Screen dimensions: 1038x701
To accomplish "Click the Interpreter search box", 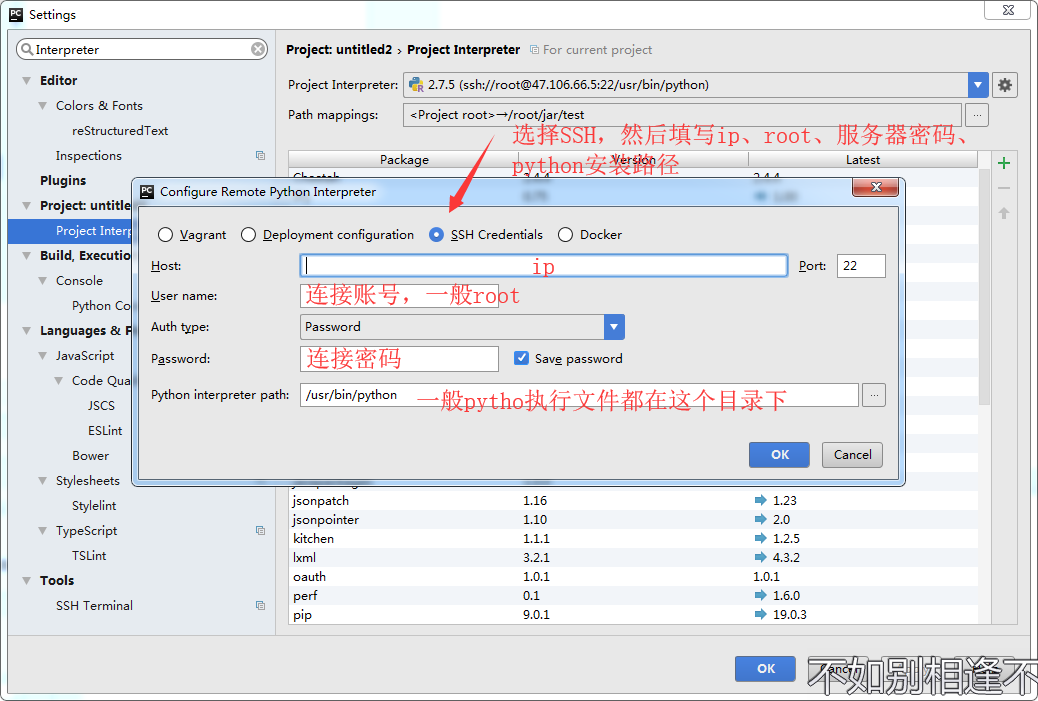I will [x=141, y=49].
